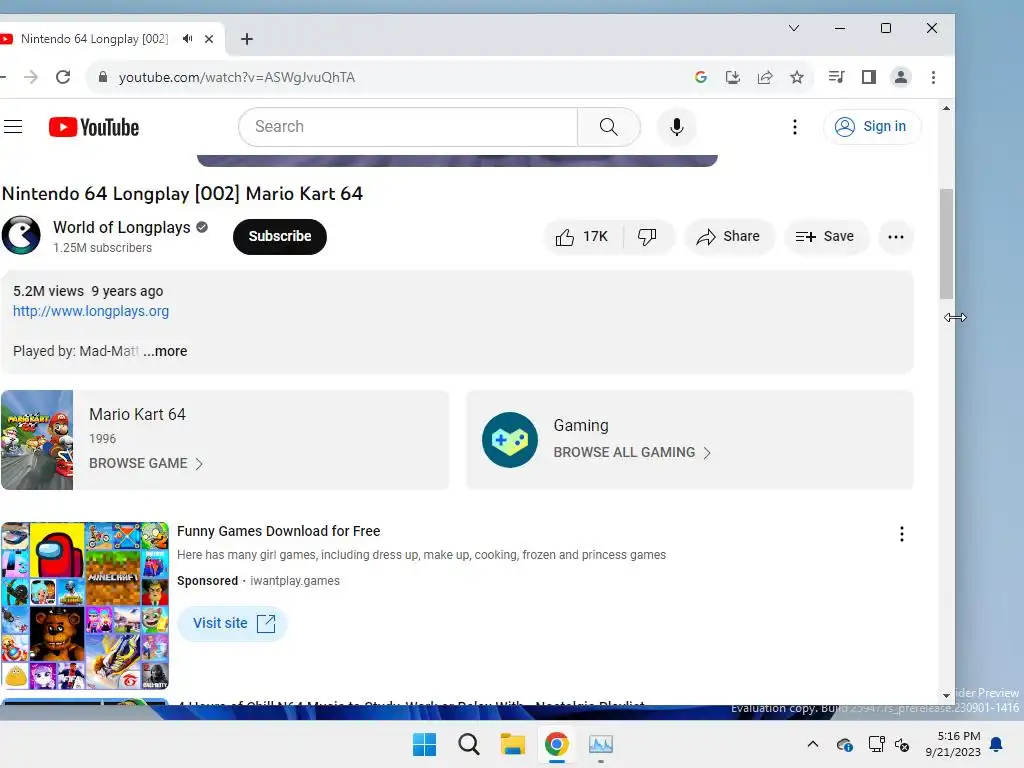Open YouTube settings three-dot menu
The image size is (1024, 768).
tap(795, 127)
